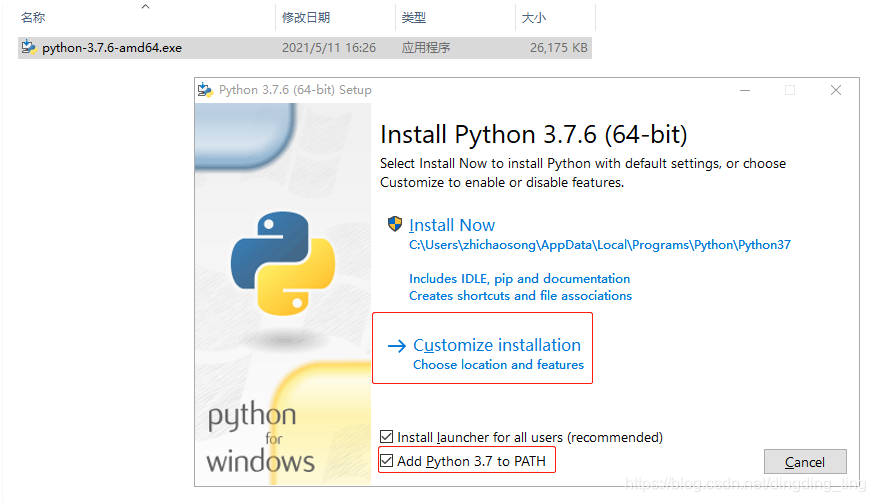Minimize the Python Setup window

pos(745,90)
